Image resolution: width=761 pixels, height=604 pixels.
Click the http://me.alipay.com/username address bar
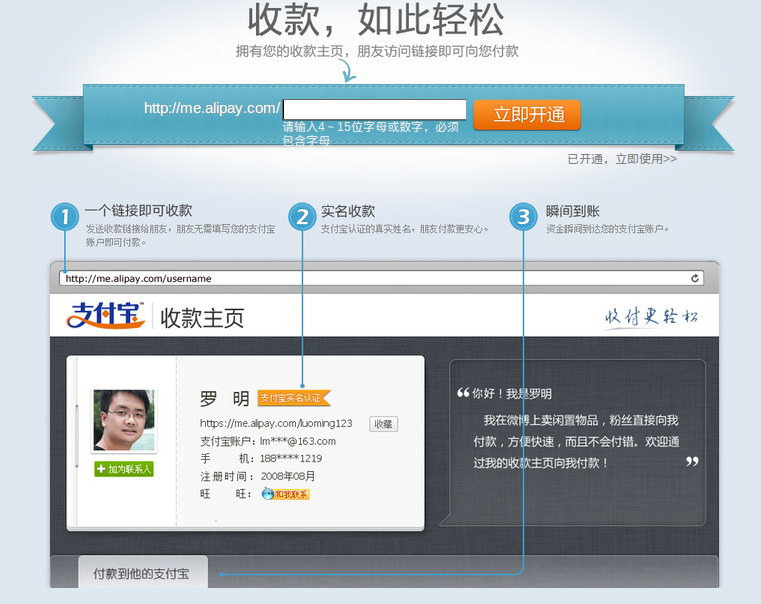(381, 278)
